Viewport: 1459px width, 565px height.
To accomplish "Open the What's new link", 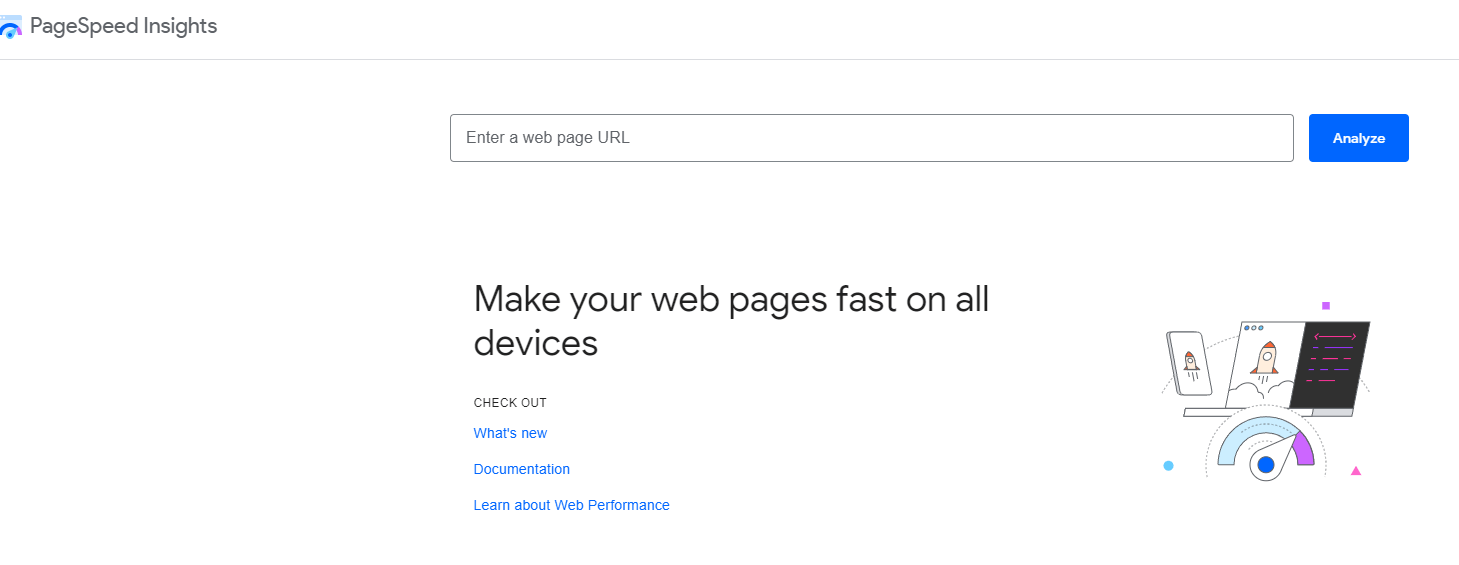I will pyautogui.click(x=510, y=433).
